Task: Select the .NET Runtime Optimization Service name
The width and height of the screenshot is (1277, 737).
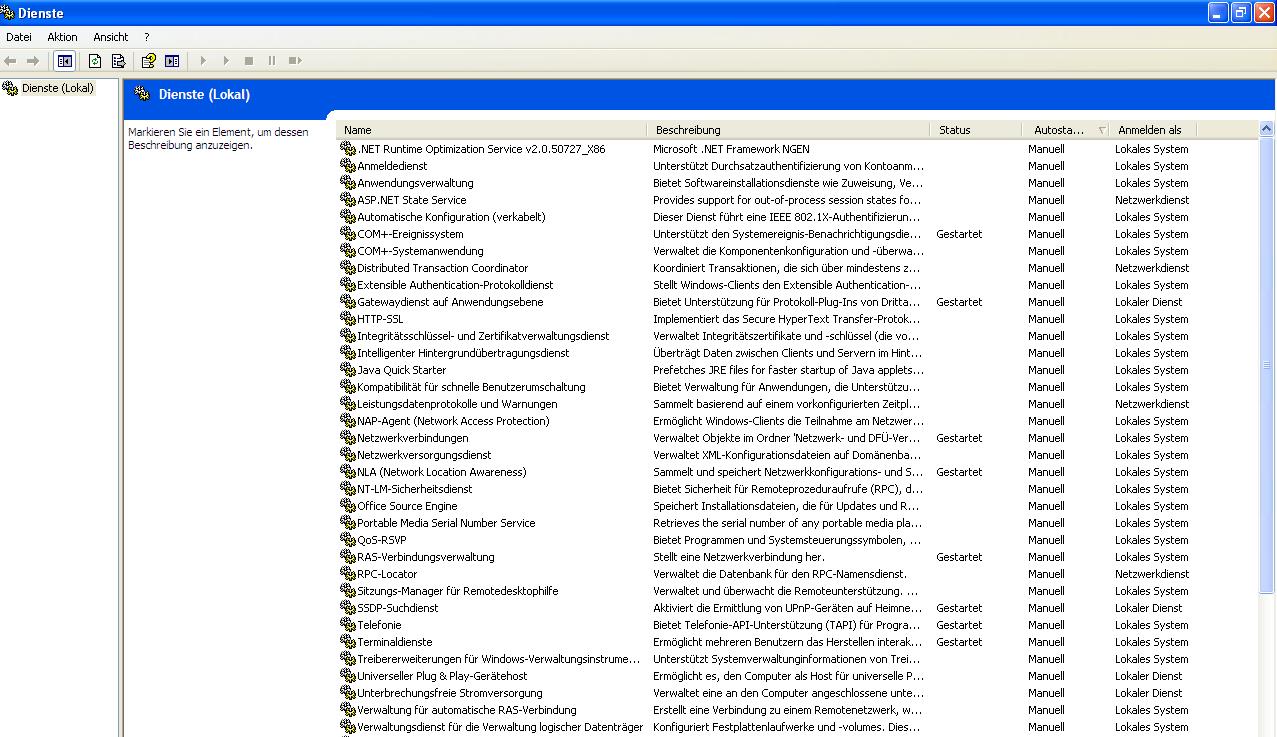Action: pyautogui.click(x=481, y=149)
